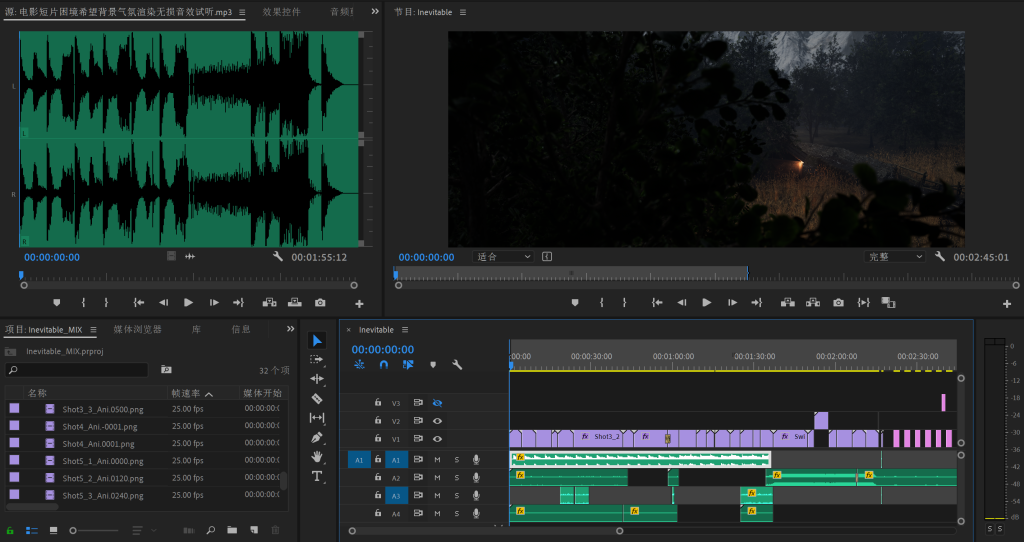The width and height of the screenshot is (1024, 542).
Task: Select Shot4_Ani.0001.png in project list
Action: (x=98, y=443)
